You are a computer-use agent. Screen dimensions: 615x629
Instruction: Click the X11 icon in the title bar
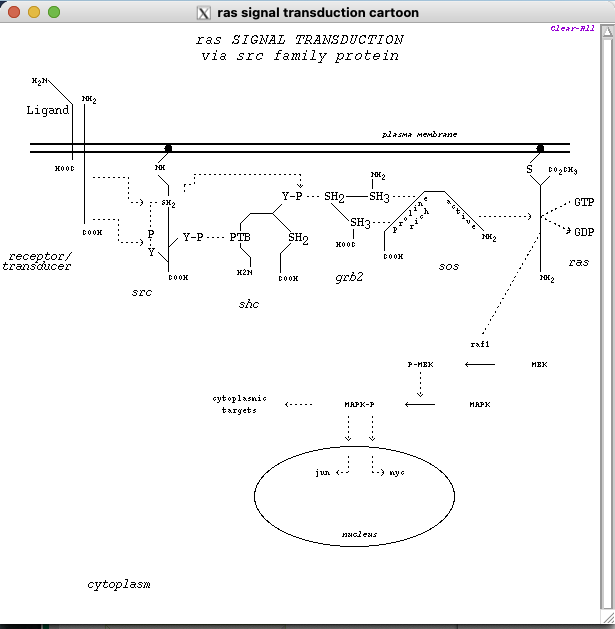[x=204, y=13]
